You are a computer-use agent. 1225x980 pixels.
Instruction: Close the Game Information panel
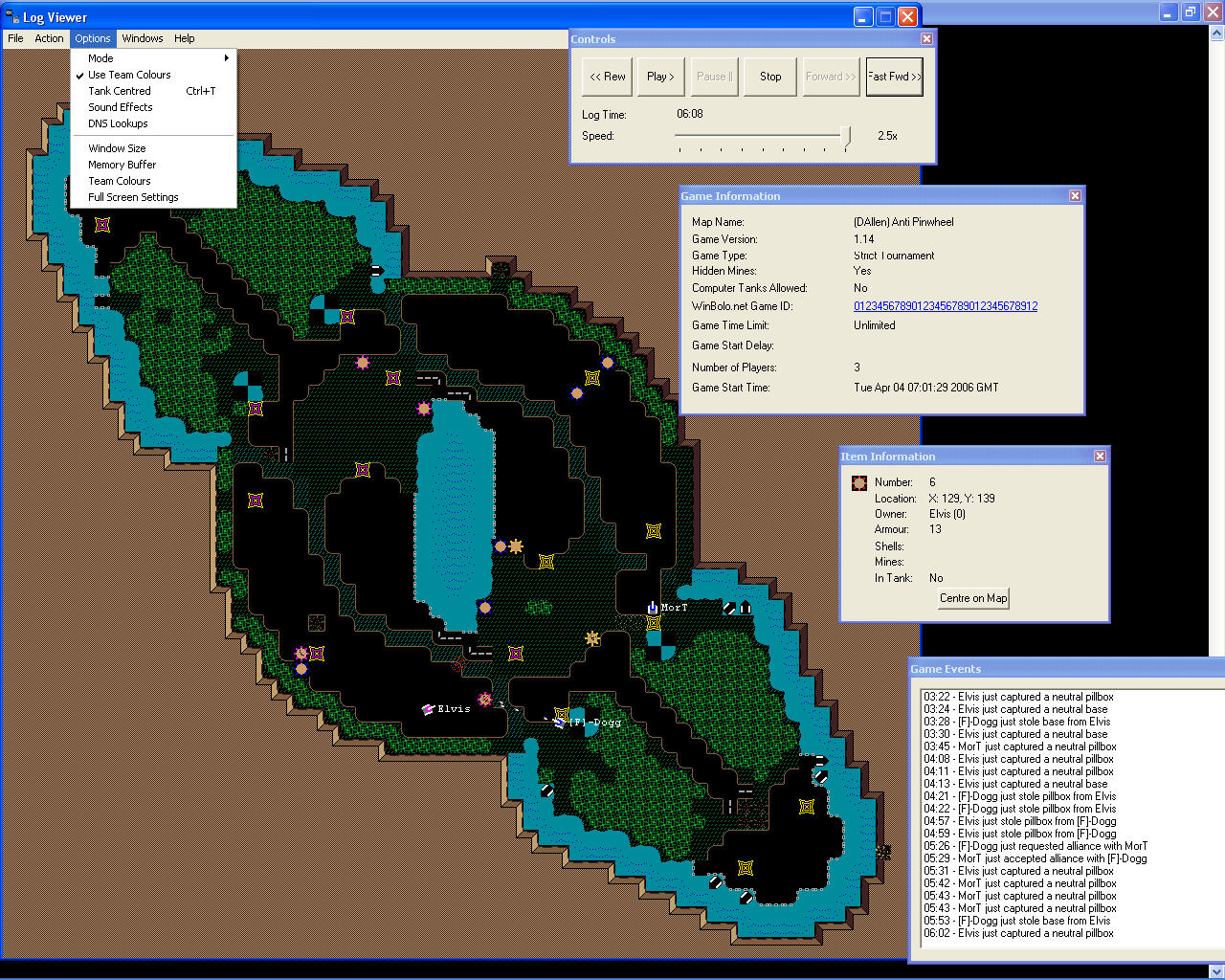1075,196
